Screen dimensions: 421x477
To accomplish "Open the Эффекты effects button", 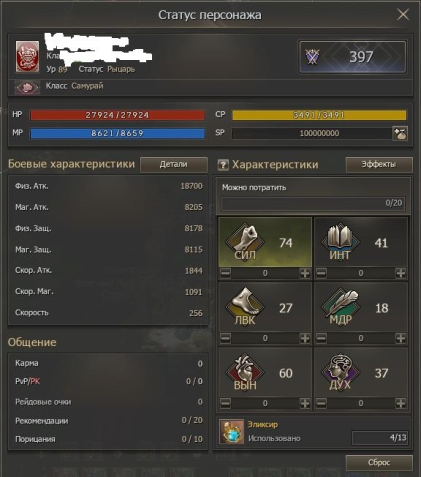I will tap(379, 164).
